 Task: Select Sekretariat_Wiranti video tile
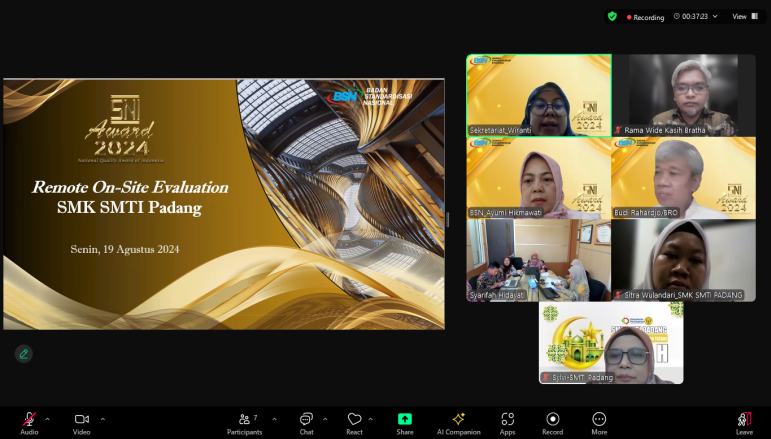539,95
